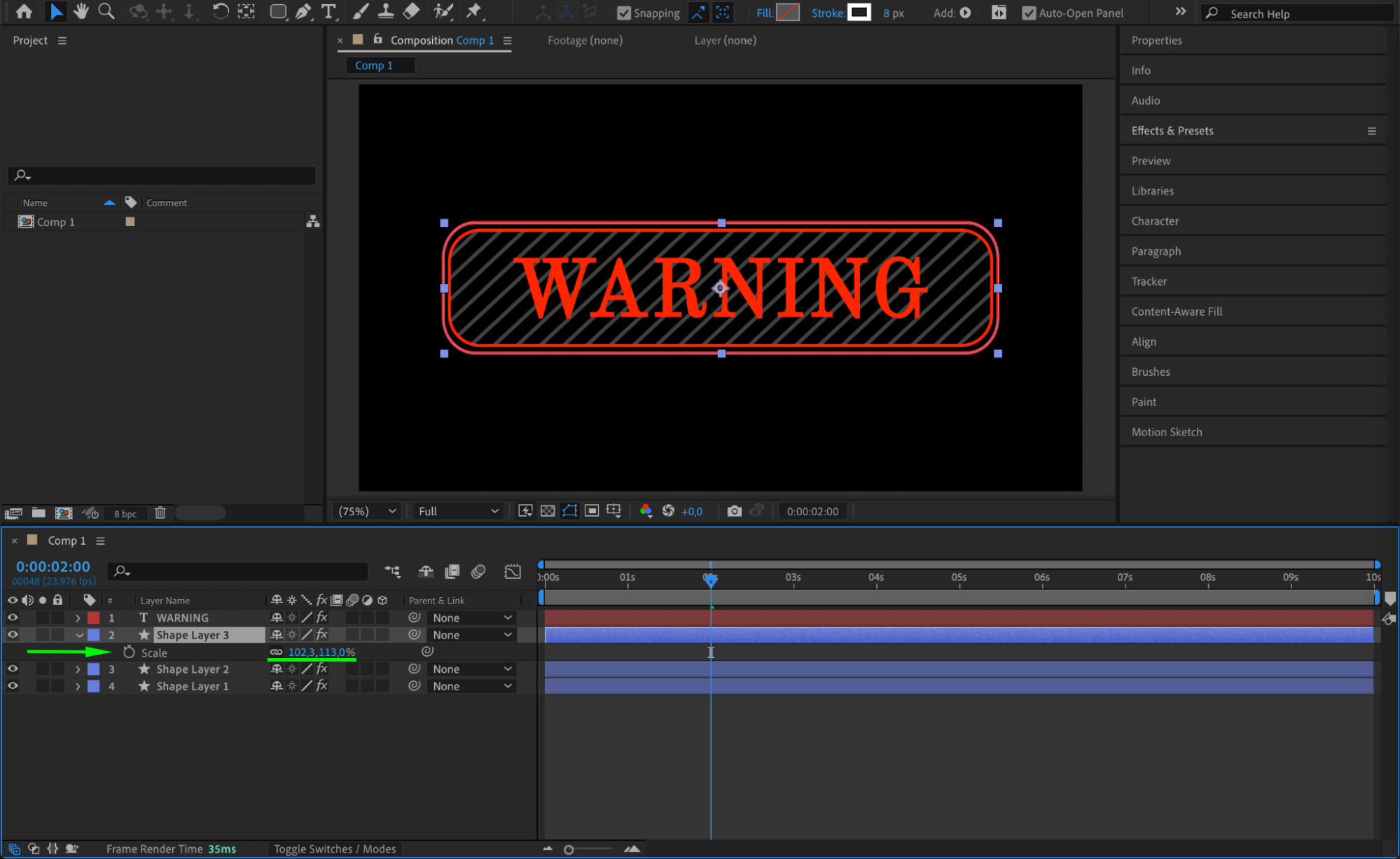
Task: Click the Stroke color swatch
Action: click(859, 13)
